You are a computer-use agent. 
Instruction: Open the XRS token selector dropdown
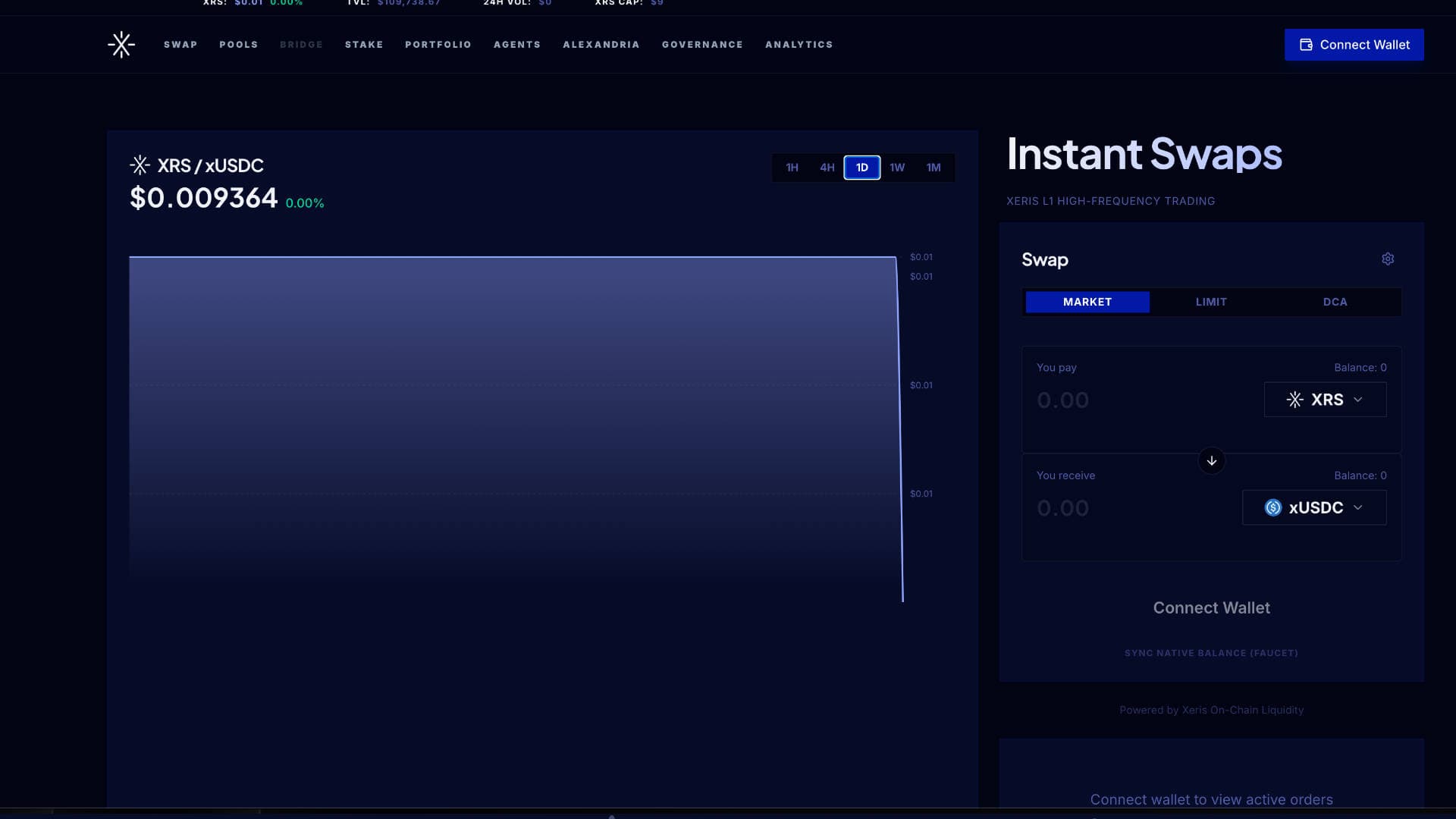[x=1325, y=400]
